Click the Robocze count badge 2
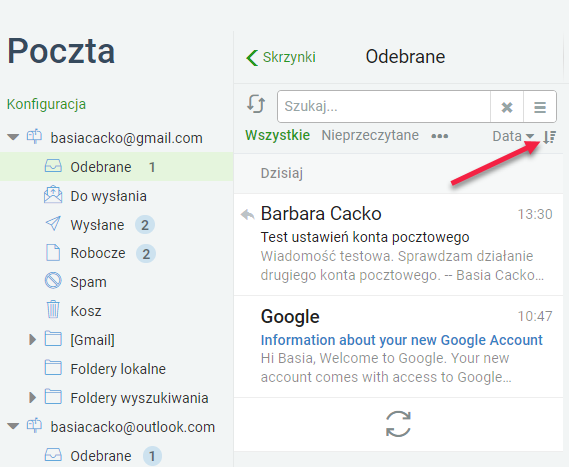Screen dimensions: 569x467 coord(146,254)
